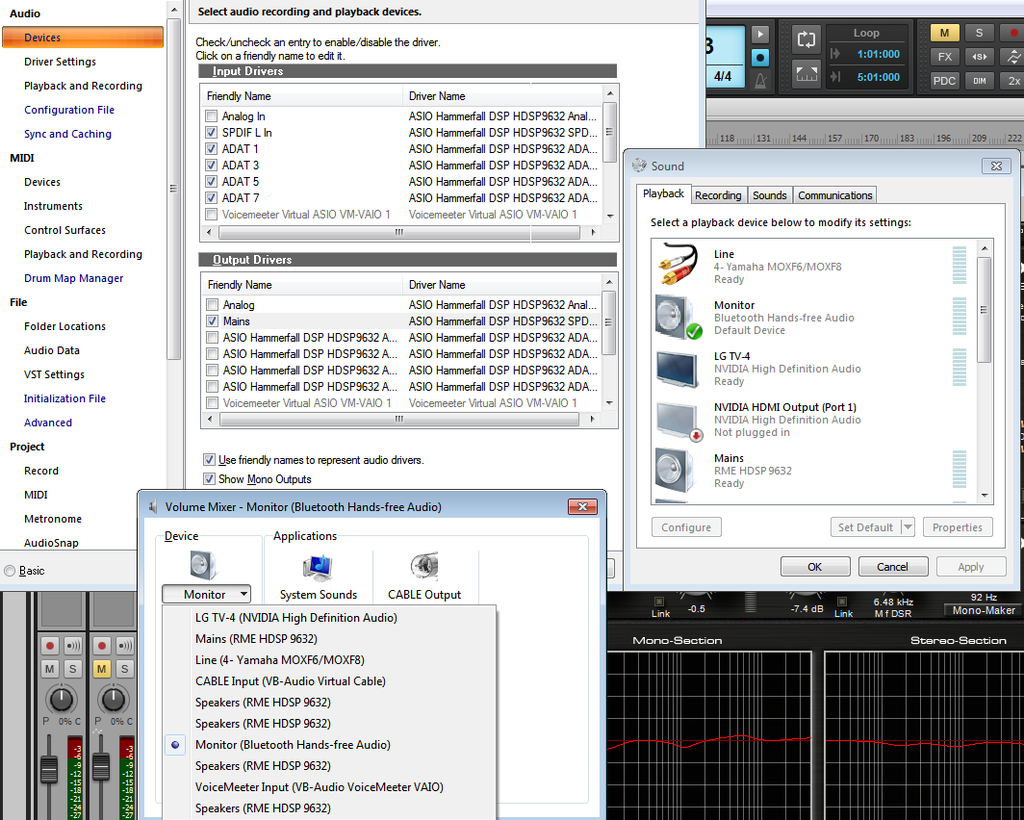
Task: Open the Communications tab
Action: (x=835, y=195)
